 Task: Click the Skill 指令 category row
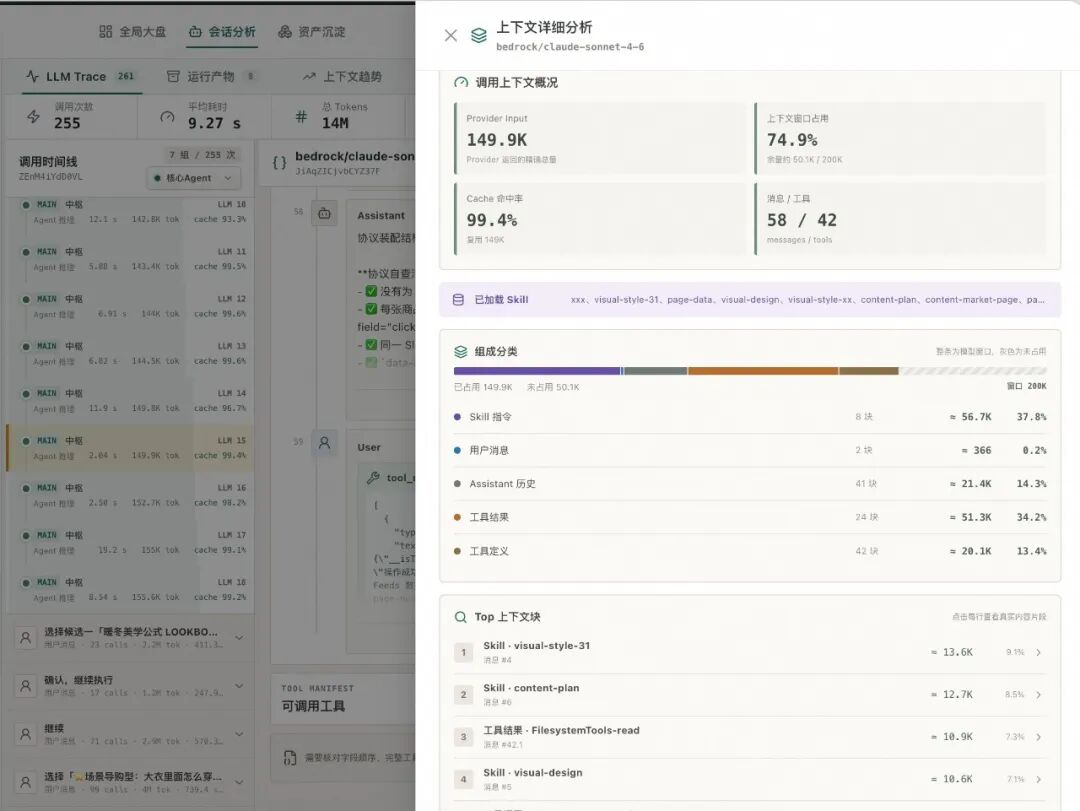(x=750, y=417)
